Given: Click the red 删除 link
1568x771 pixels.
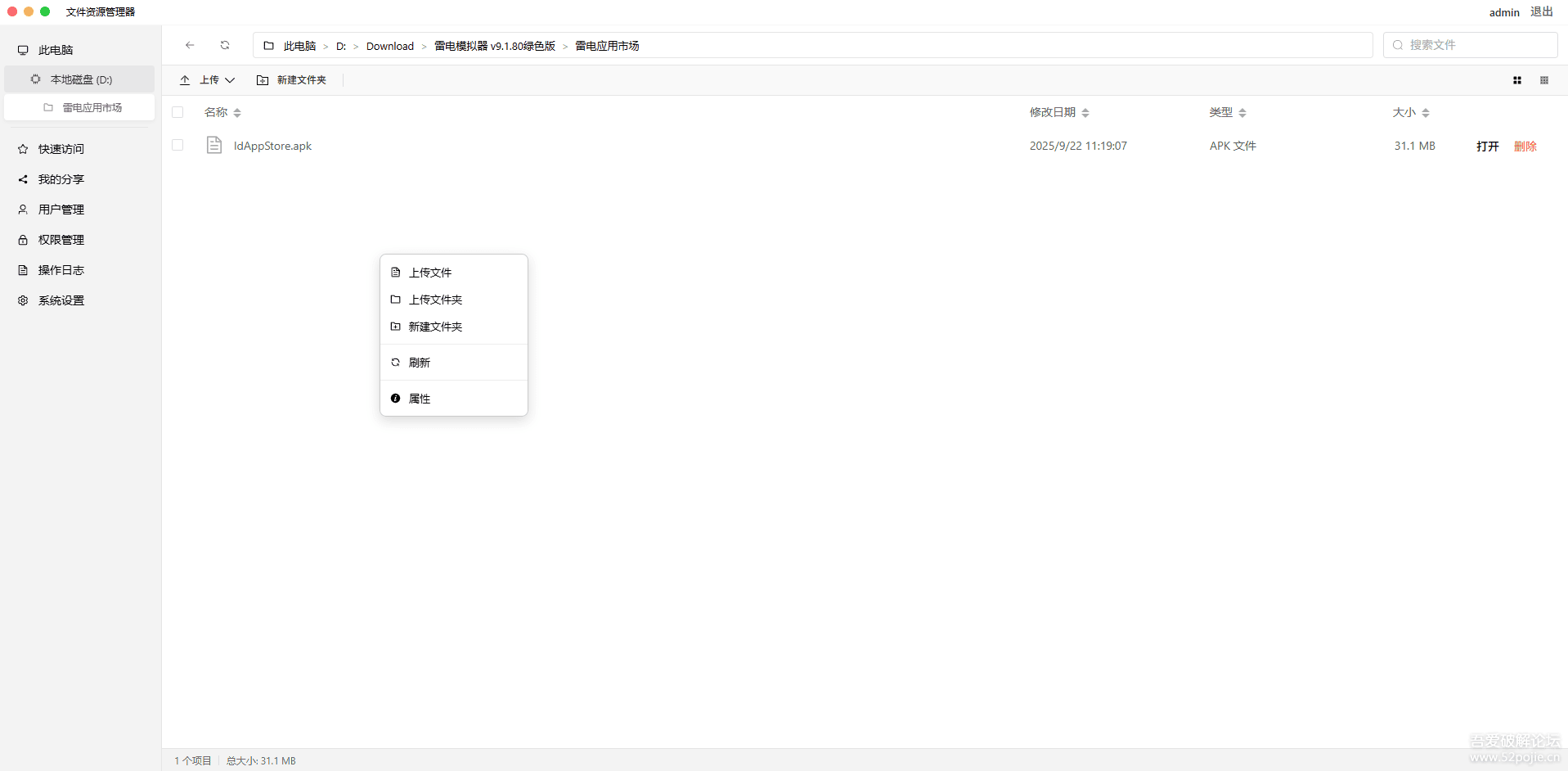Looking at the screenshot, I should [x=1525, y=147].
